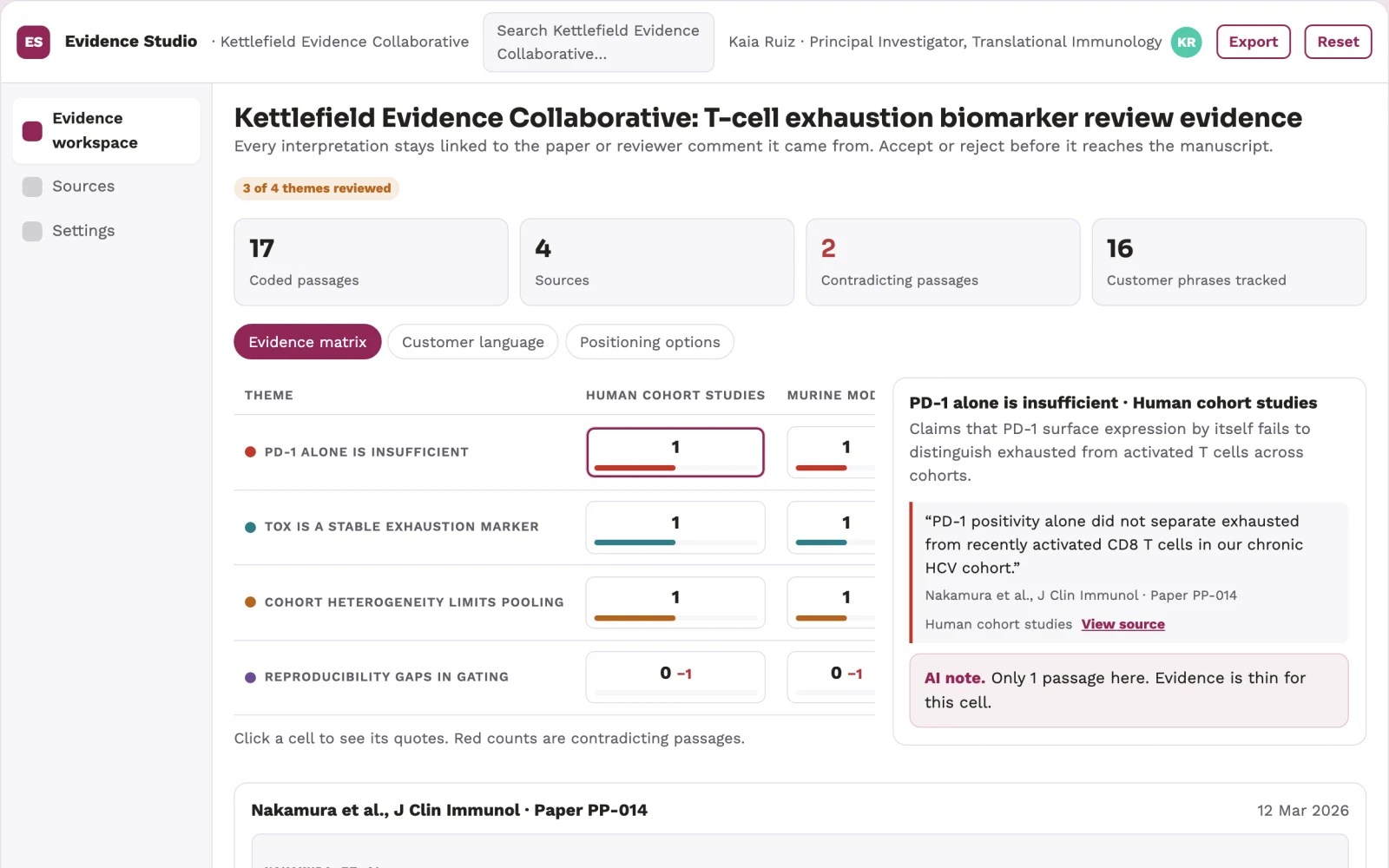
Task: Select Cohort heterogeneity Human cohort studies cell
Action: click(x=675, y=602)
